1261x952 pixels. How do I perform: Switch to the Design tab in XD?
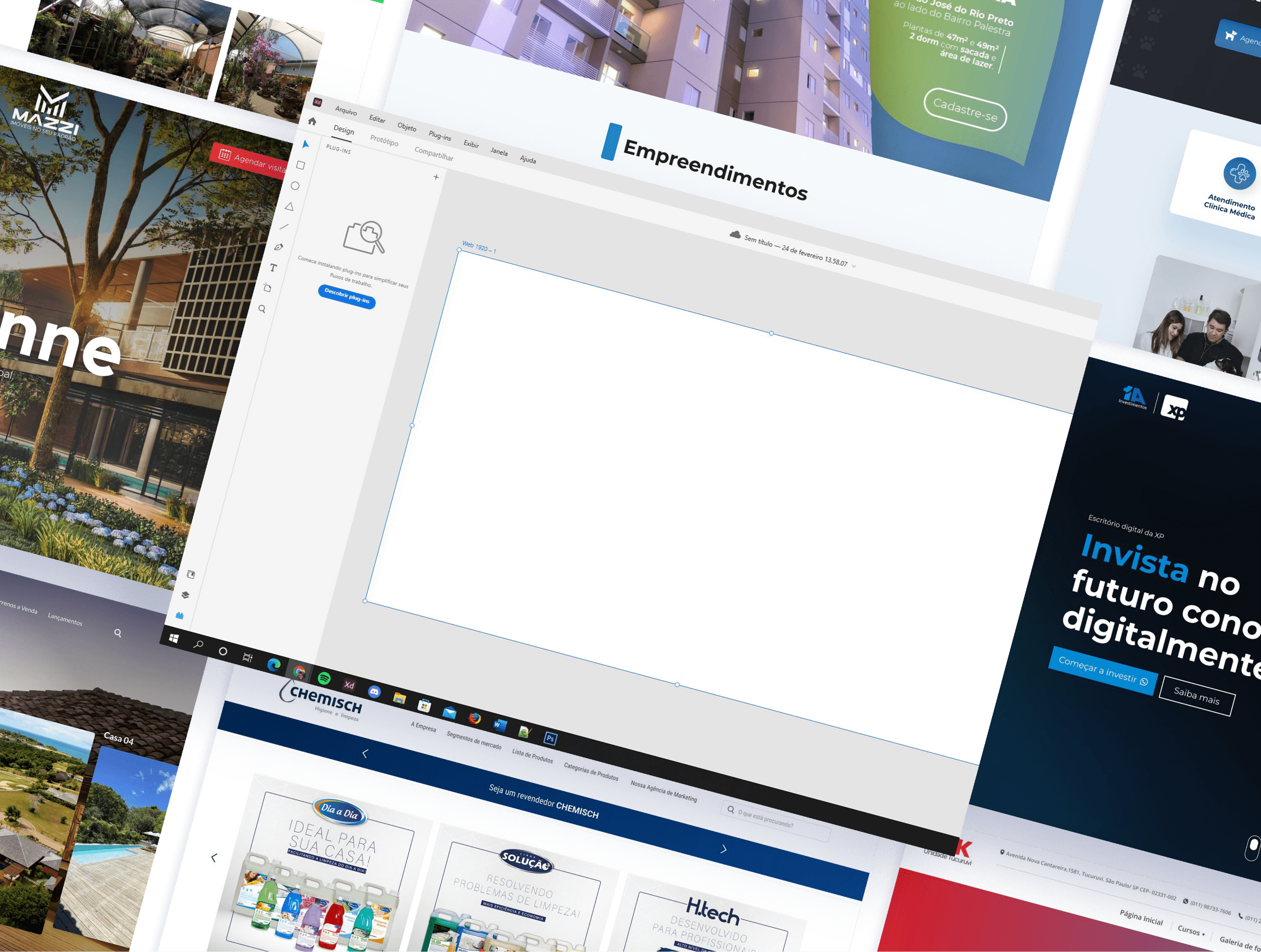[x=344, y=130]
